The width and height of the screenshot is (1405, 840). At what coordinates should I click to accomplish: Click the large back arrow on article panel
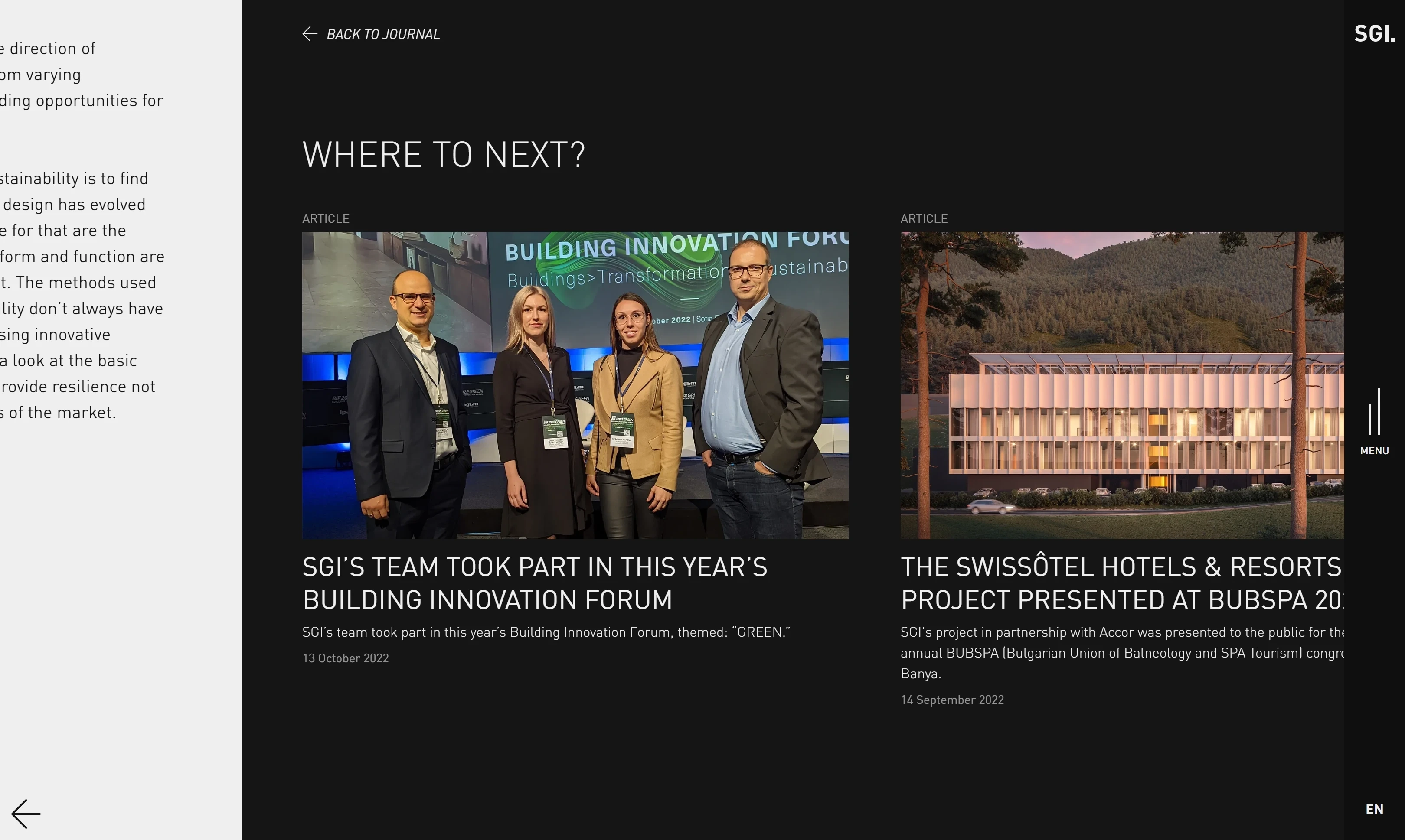point(26,814)
